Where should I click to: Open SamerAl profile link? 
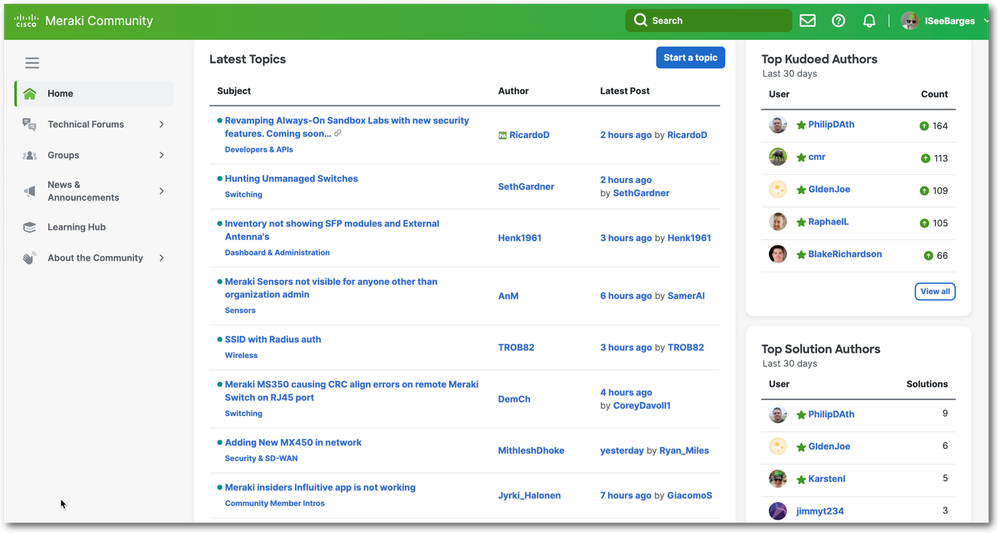(686, 296)
